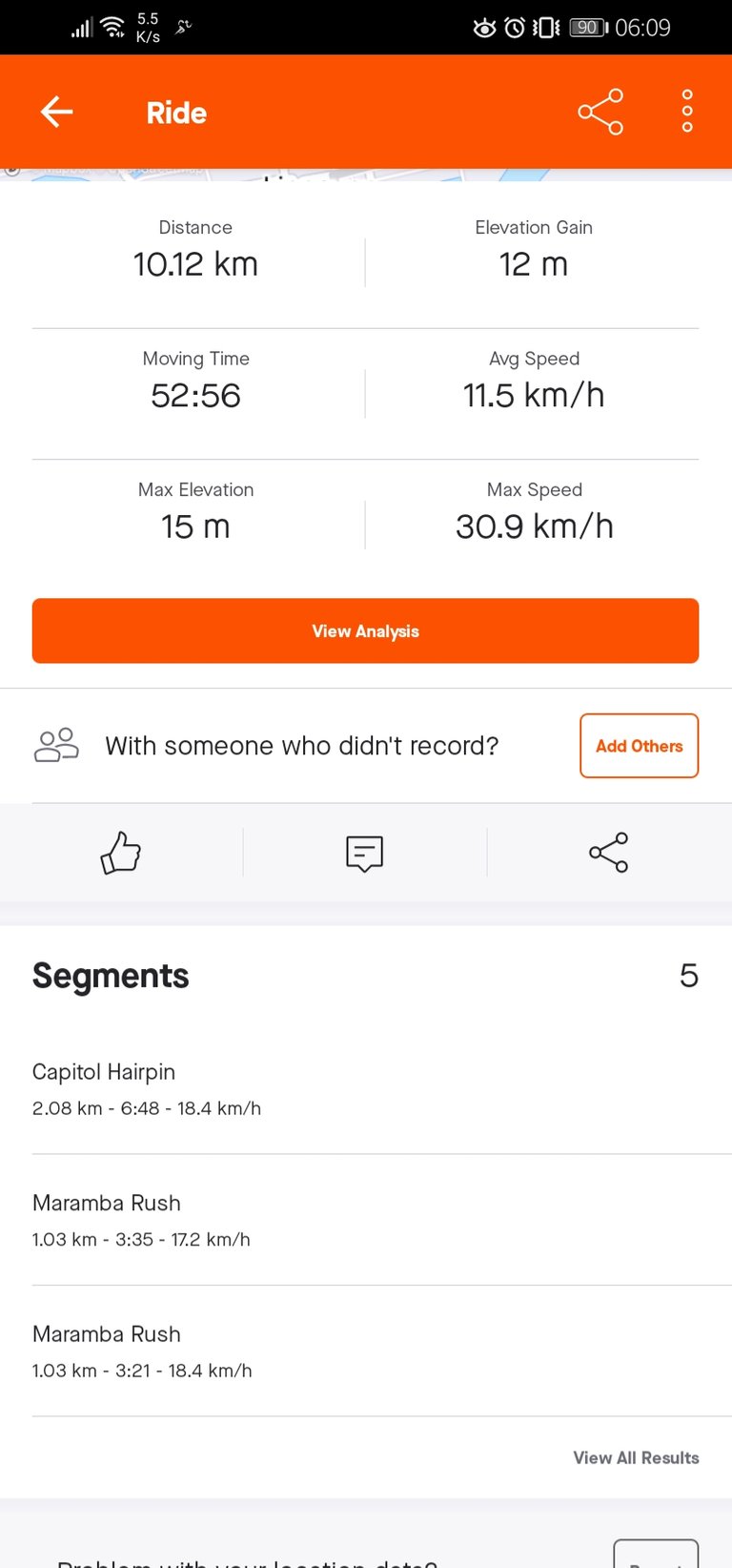
Task: Open View All Results link
Action: 636,1457
